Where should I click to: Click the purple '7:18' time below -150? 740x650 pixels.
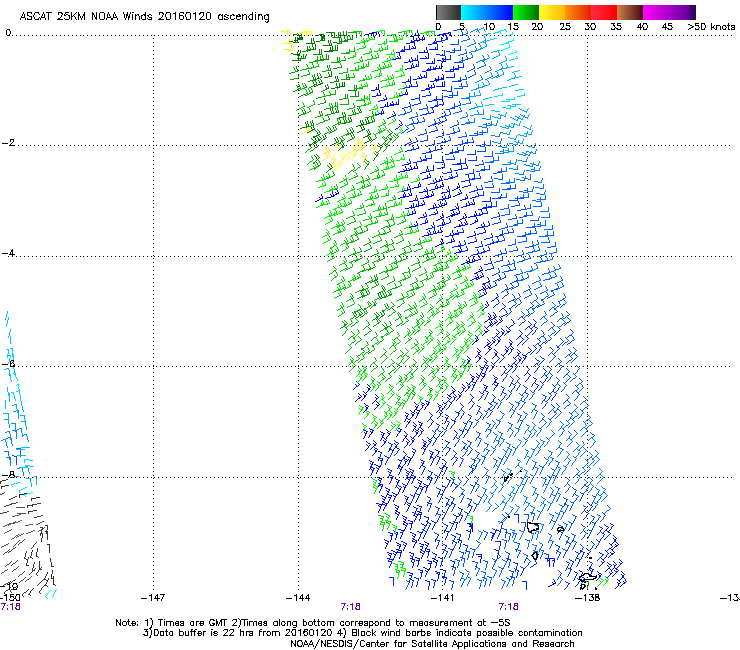10,607
